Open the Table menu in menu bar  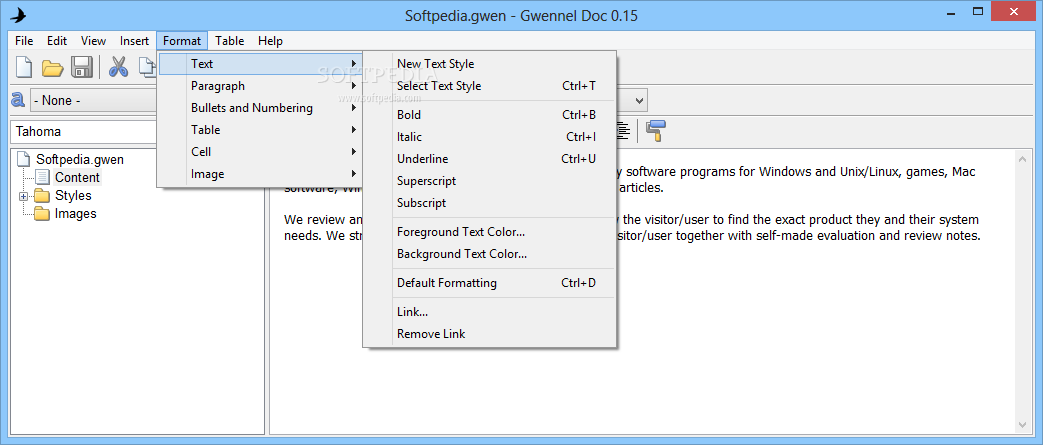tap(229, 41)
